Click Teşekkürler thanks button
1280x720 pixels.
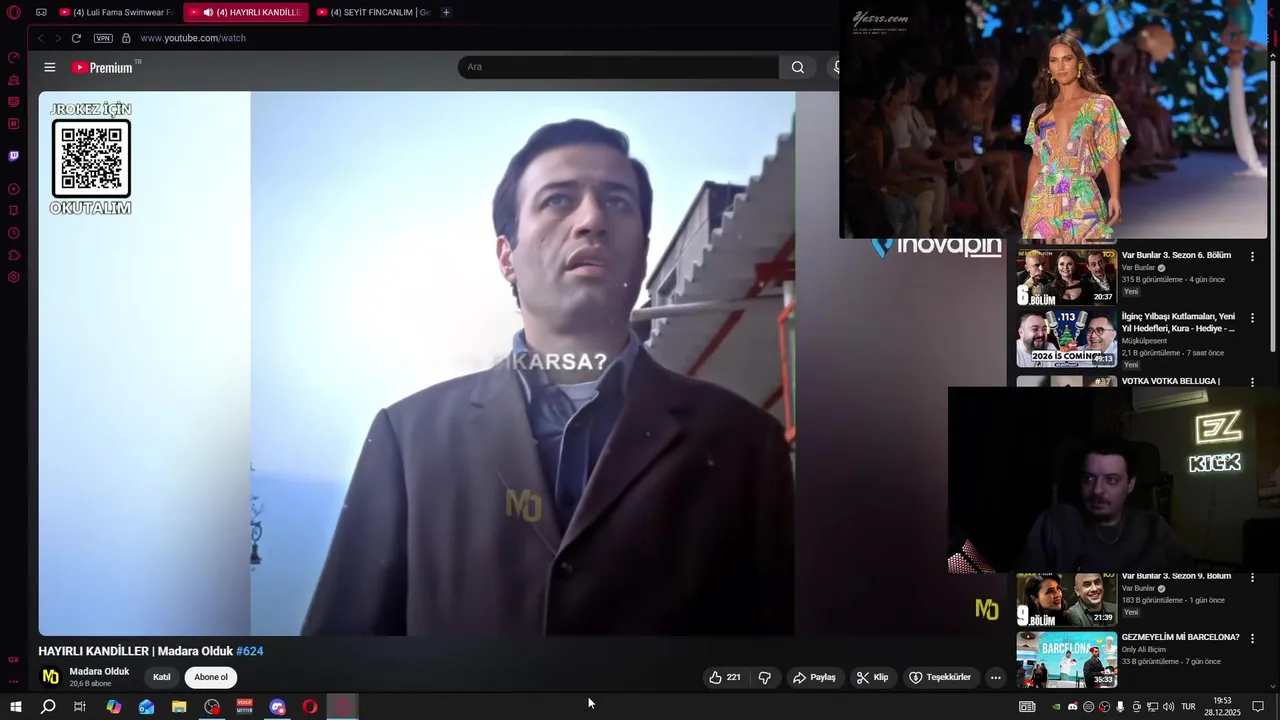coord(940,677)
